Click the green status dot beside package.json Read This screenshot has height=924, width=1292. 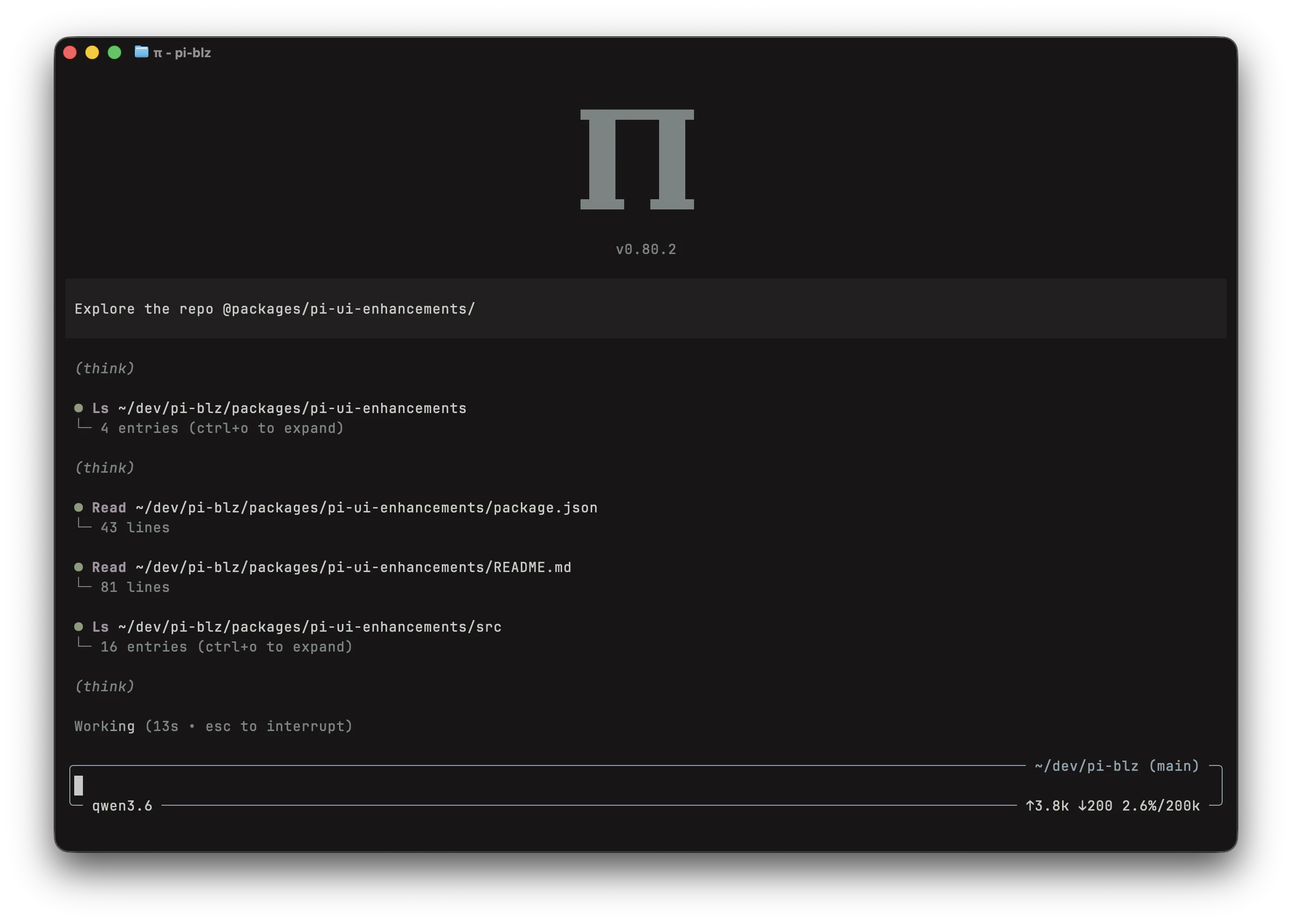(79, 507)
